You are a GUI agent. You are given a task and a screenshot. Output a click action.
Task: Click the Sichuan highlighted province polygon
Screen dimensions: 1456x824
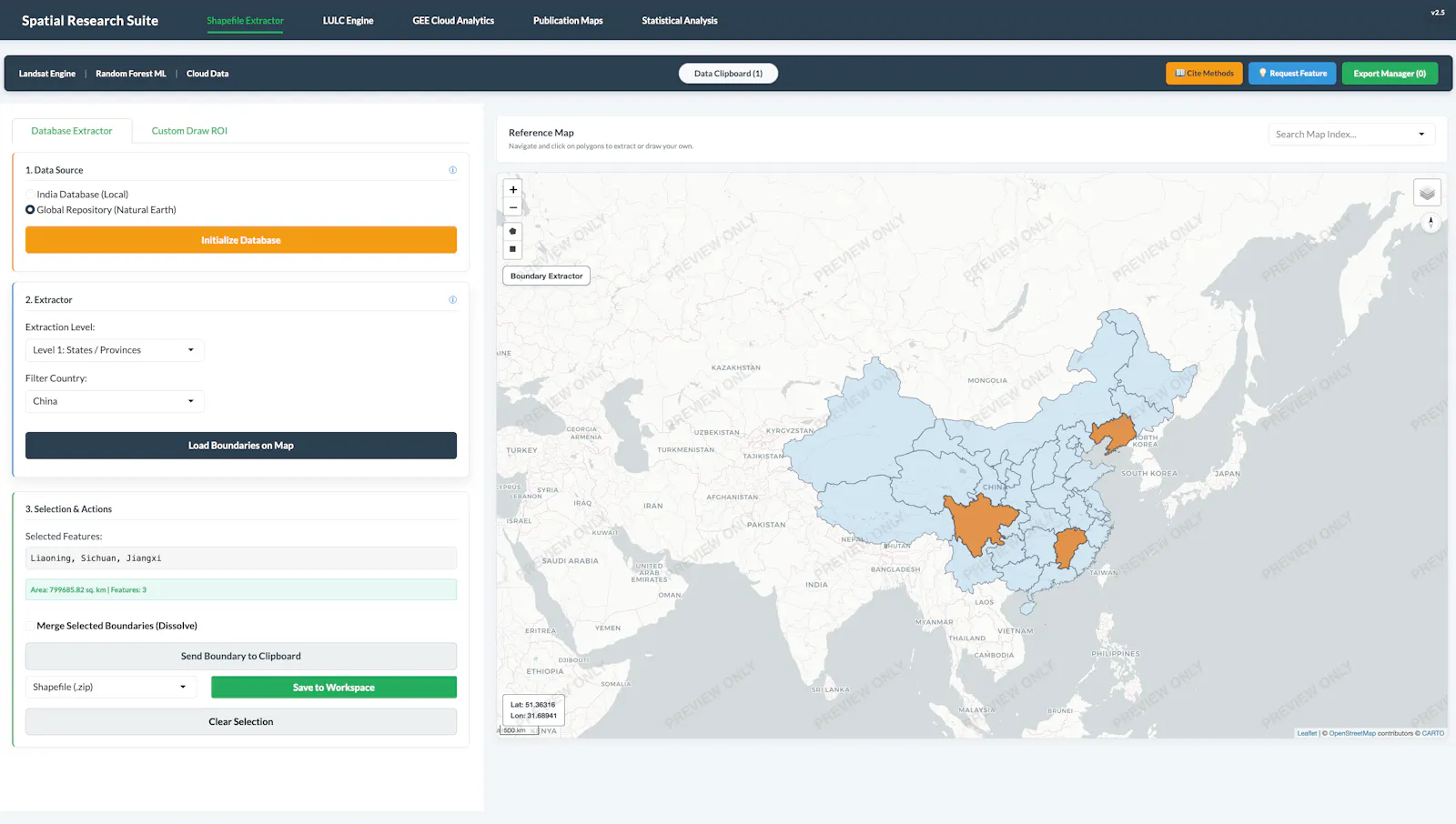pos(980,523)
